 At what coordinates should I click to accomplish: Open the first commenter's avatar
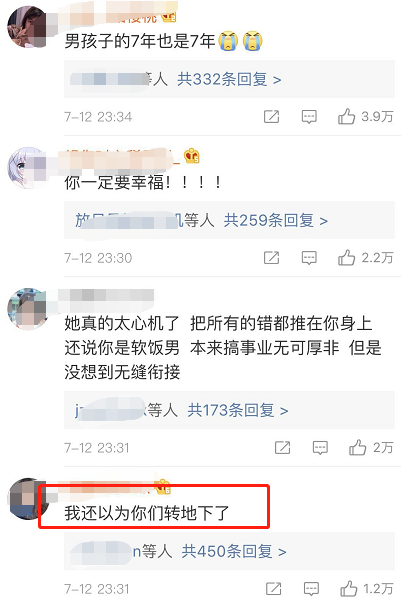(x=27, y=27)
